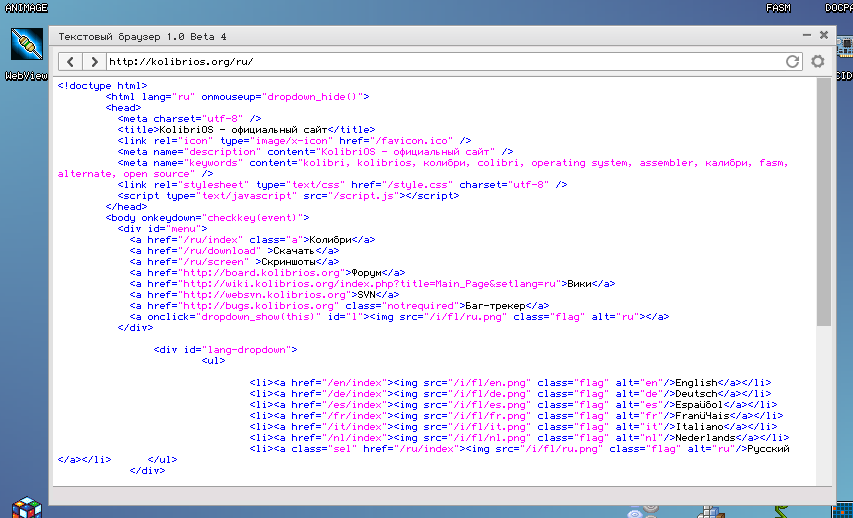Click the 'lang-dropdown' div id
The image size is (853, 518).
(x=246, y=350)
